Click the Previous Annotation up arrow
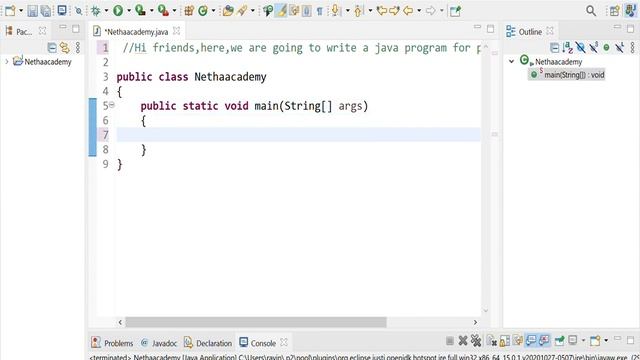This screenshot has width=640, height=360. tap(358, 11)
